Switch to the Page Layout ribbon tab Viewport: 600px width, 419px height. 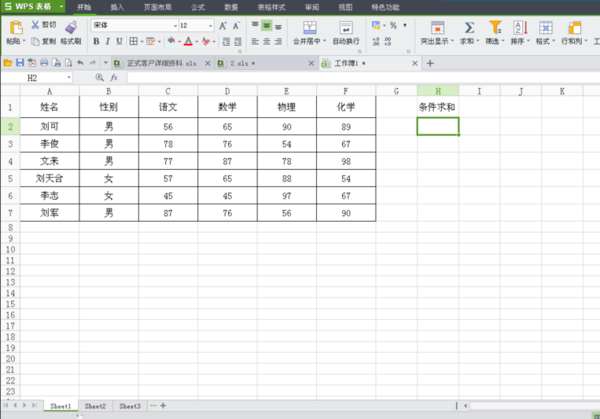158,7
